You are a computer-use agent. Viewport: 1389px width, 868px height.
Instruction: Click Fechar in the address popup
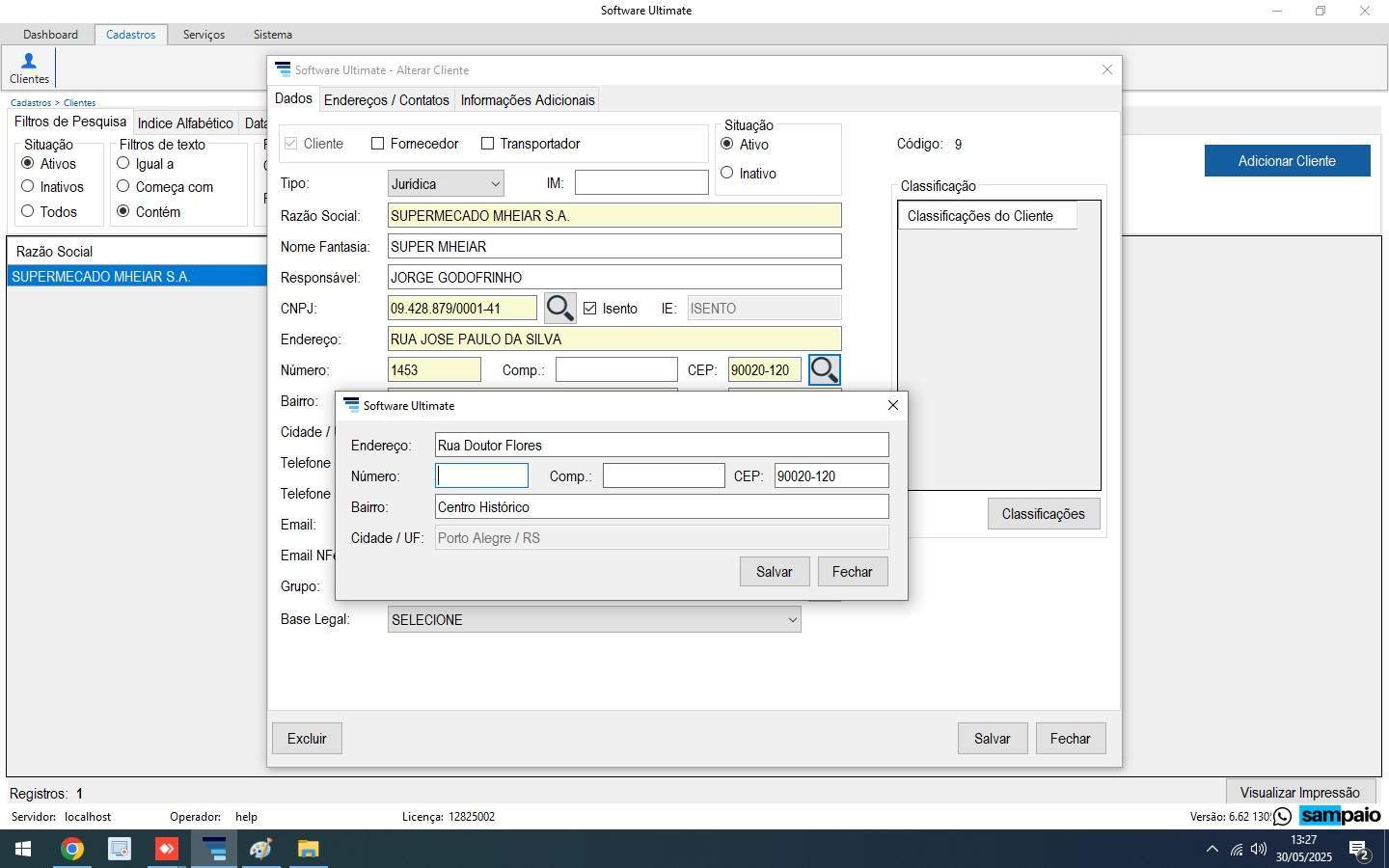(x=853, y=571)
